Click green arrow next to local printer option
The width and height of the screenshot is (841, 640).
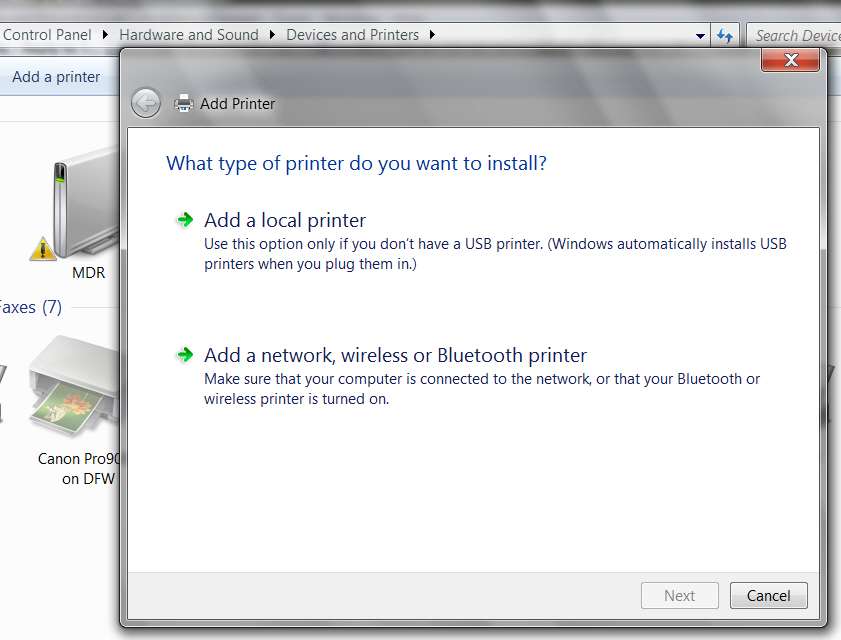pyautogui.click(x=185, y=220)
